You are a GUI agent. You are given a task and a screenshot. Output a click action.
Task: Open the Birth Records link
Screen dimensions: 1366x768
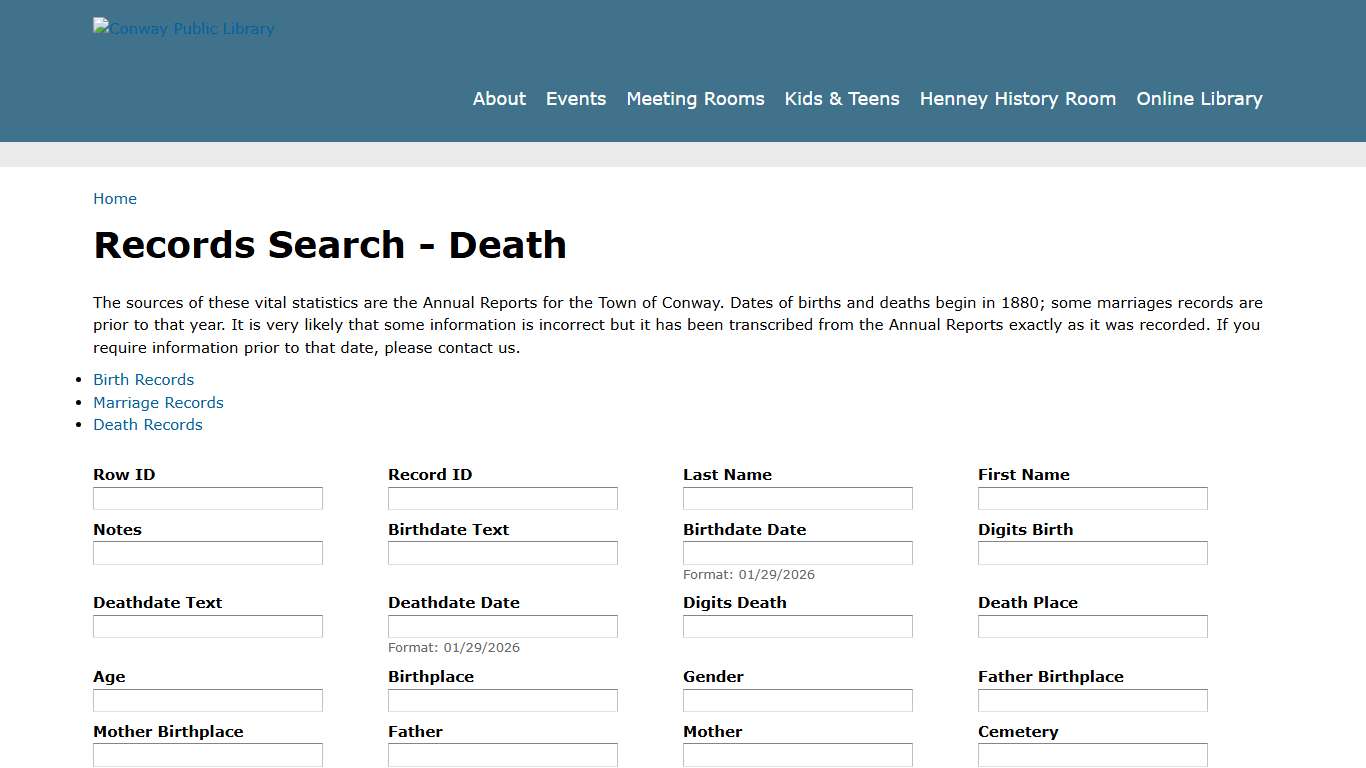143,379
